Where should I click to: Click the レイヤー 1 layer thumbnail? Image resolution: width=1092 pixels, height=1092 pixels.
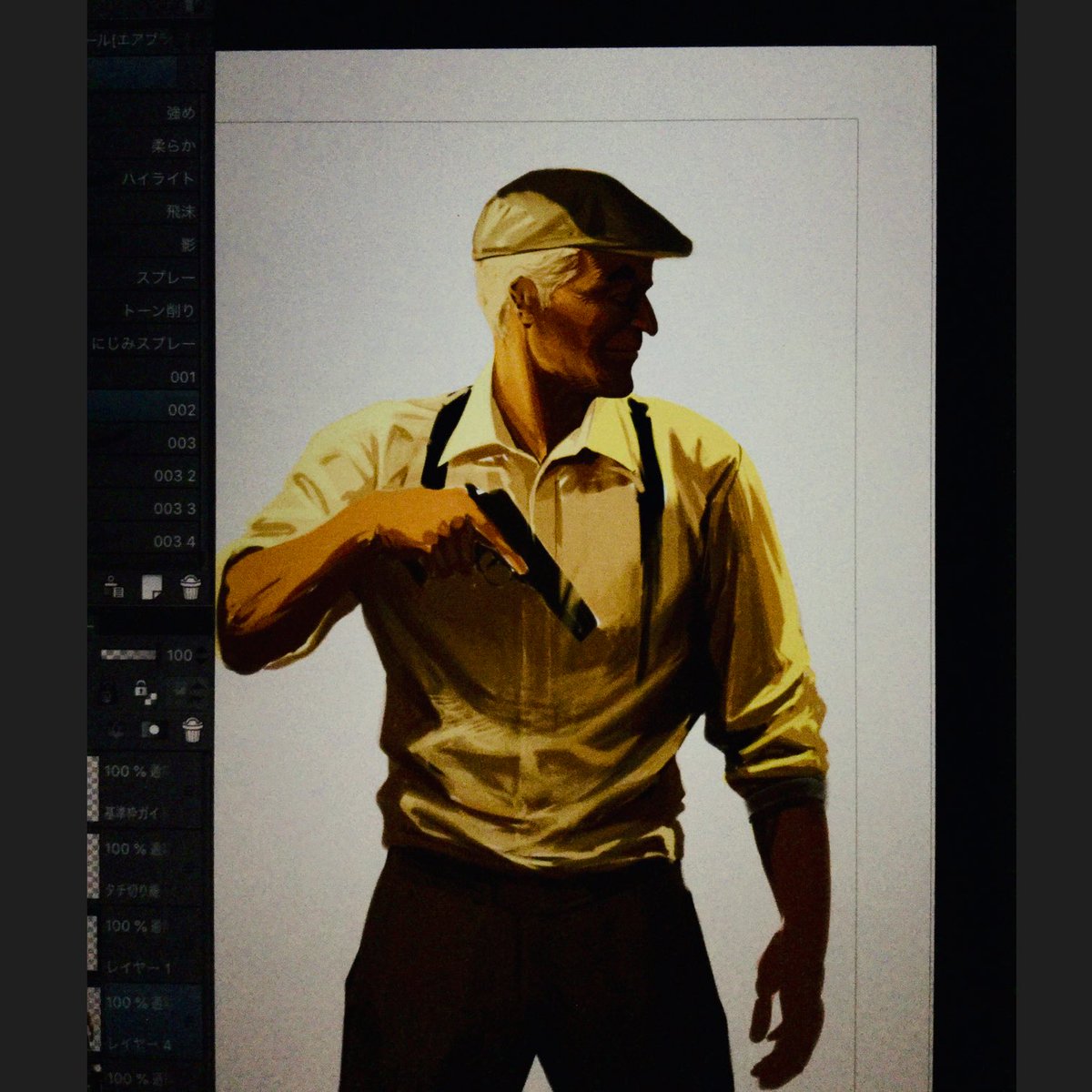tap(93, 945)
